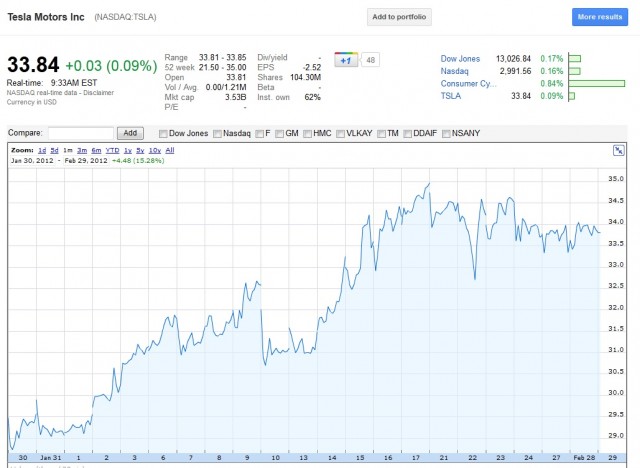The height and width of the screenshot is (468, 640).
Task: Click the 33.84 stock price
Action: click(x=33, y=65)
